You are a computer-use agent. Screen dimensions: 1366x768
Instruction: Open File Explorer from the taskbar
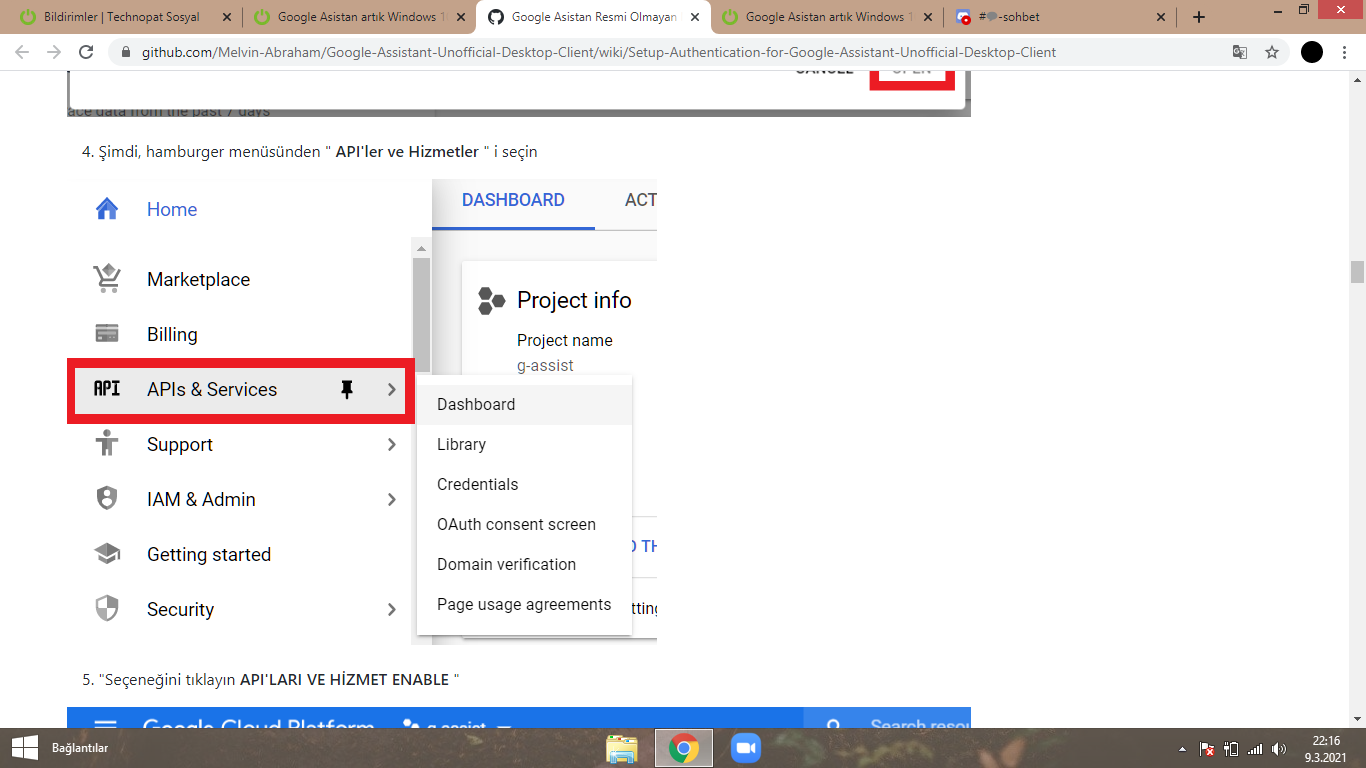point(621,748)
